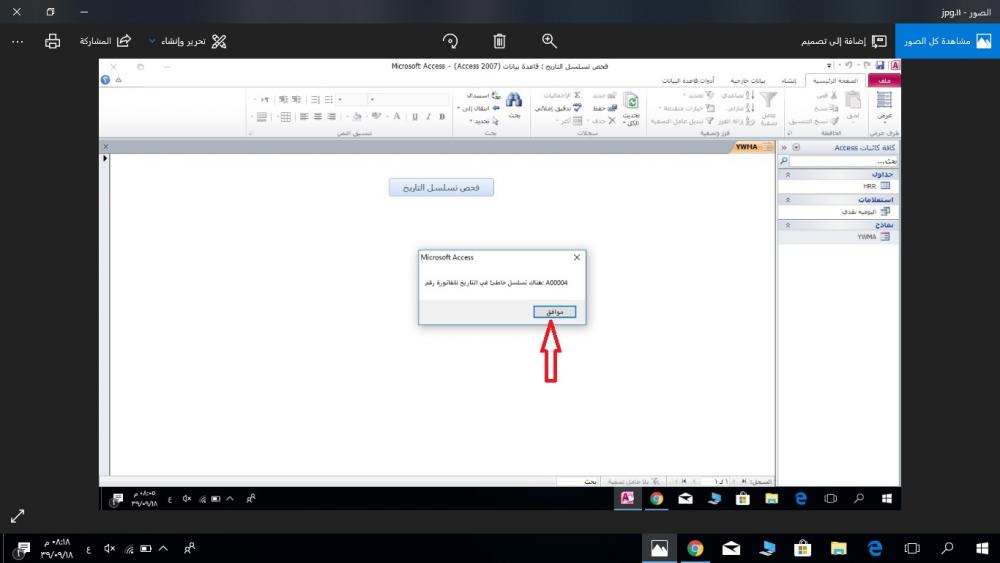Screen dimensions: 1000x563
Task: Click the muted volume icon on bottom taskbar
Action: [110, 548]
